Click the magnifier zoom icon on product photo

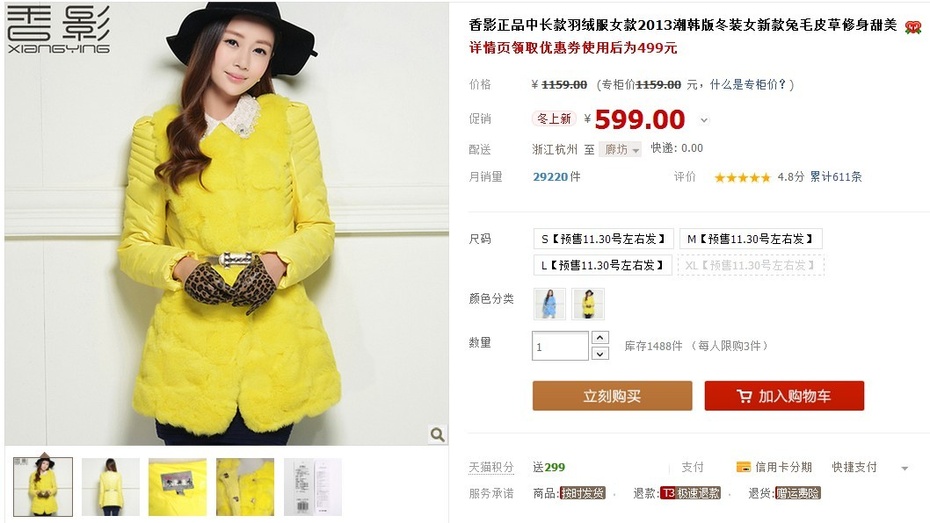coord(438,435)
